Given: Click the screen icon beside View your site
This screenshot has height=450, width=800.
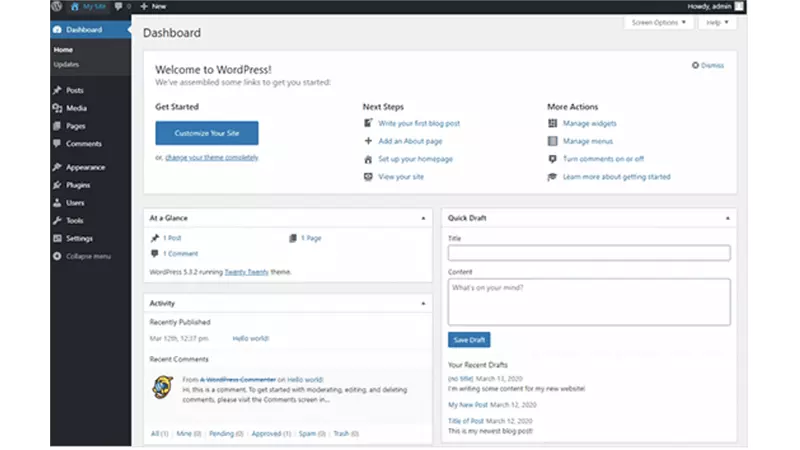Looking at the screenshot, I should click(368, 177).
